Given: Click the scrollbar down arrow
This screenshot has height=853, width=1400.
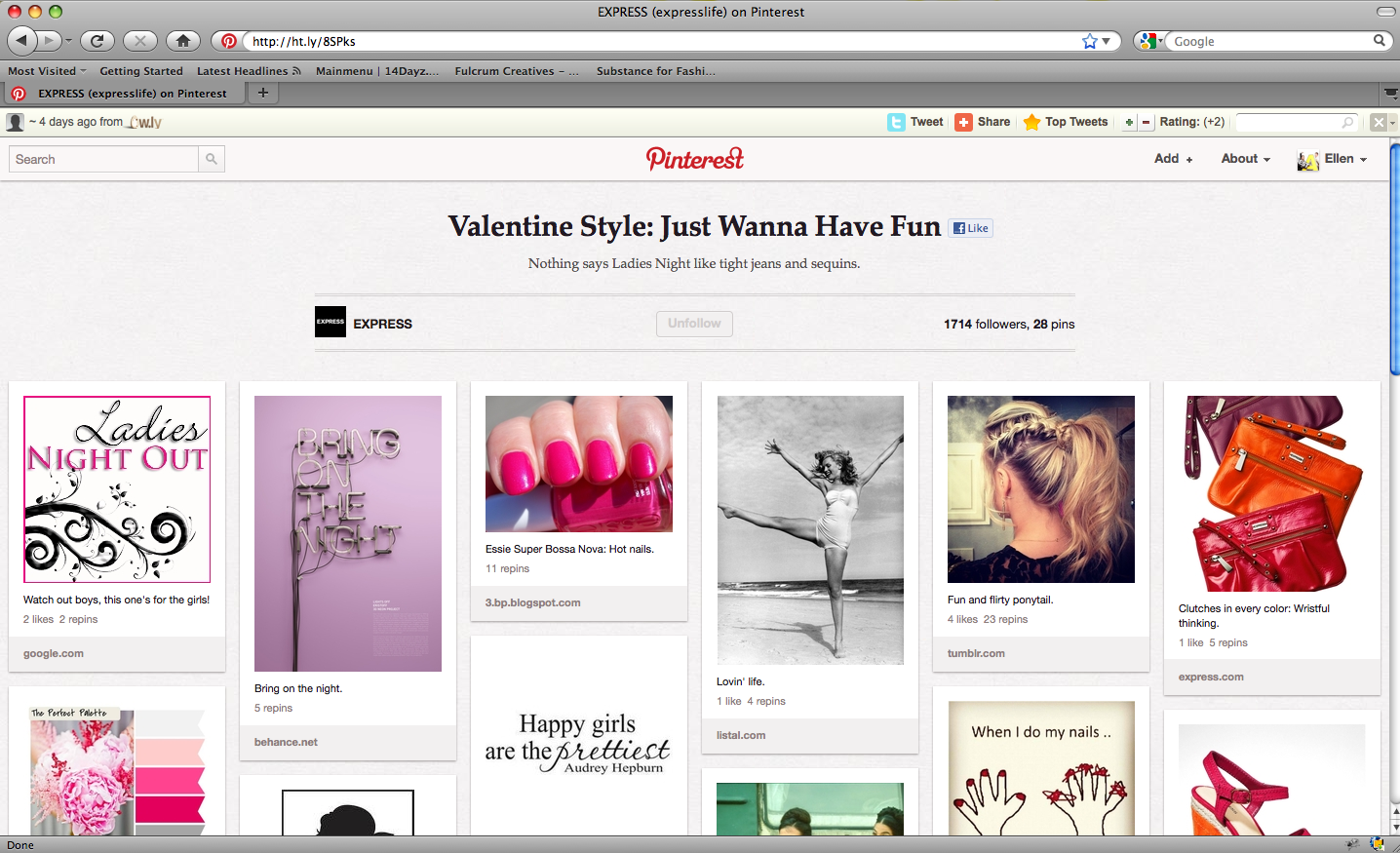Looking at the screenshot, I should pos(1395,827).
